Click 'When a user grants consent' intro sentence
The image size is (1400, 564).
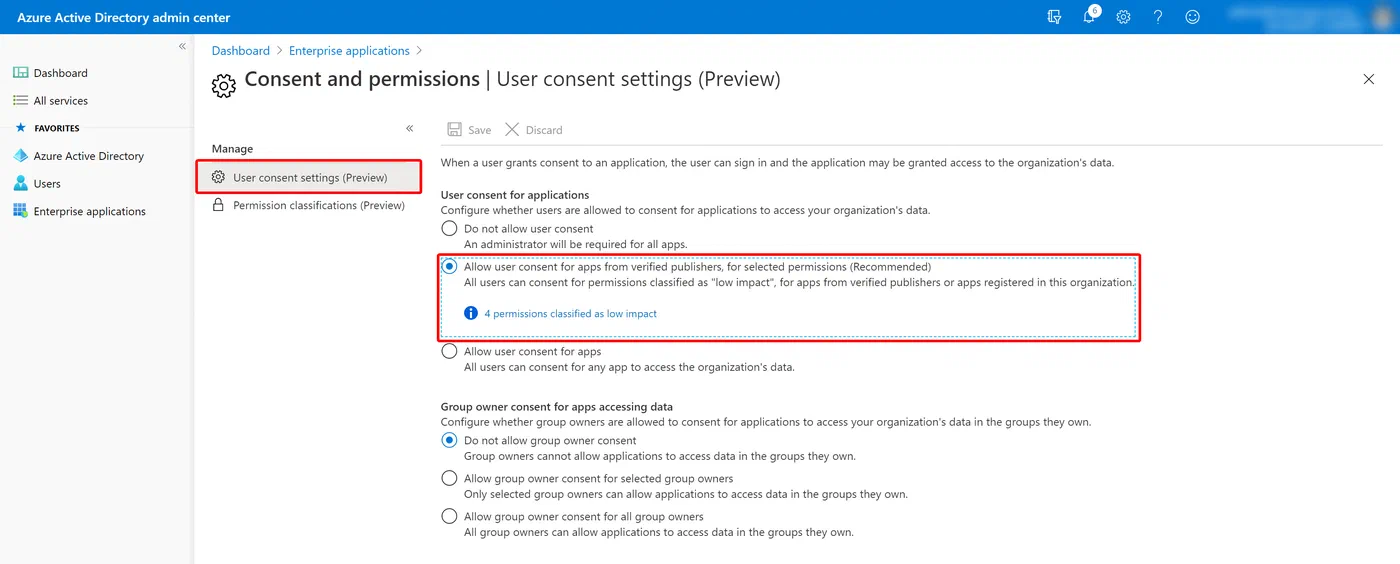(777, 162)
